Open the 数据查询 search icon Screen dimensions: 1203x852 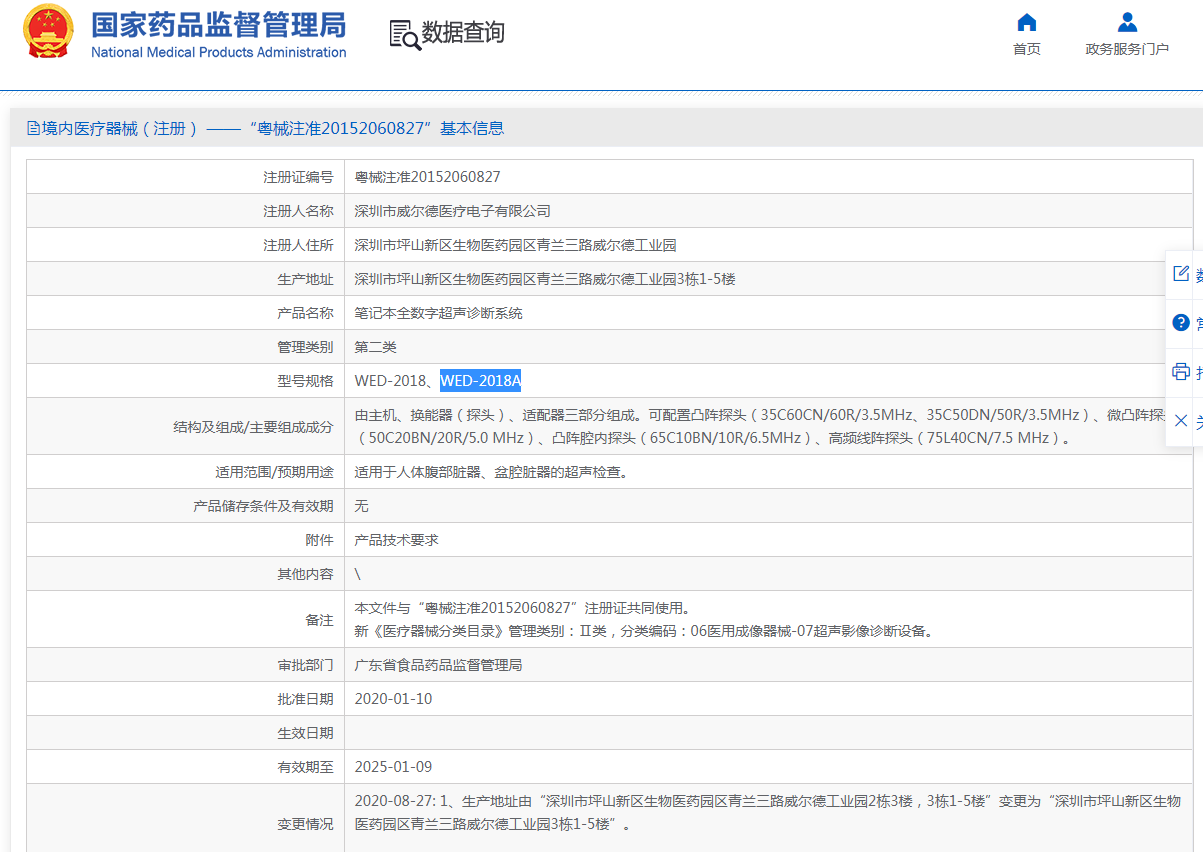coord(405,34)
